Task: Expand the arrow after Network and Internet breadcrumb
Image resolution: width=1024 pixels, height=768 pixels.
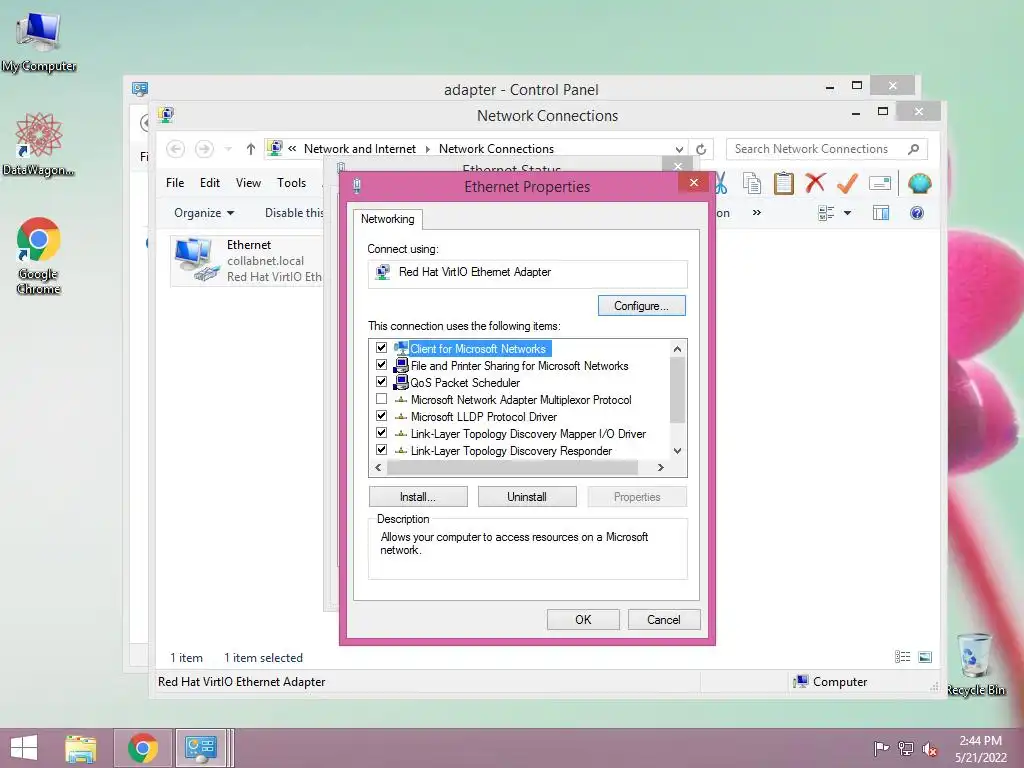Action: point(427,150)
